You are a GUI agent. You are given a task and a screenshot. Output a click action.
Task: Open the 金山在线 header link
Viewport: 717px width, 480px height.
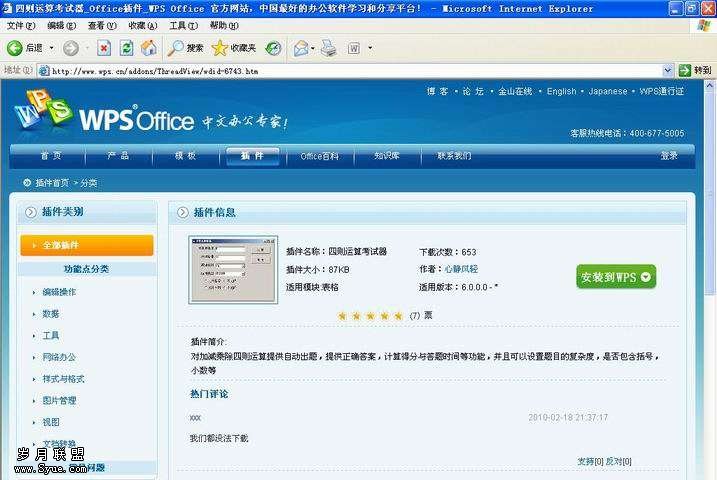coord(515,91)
